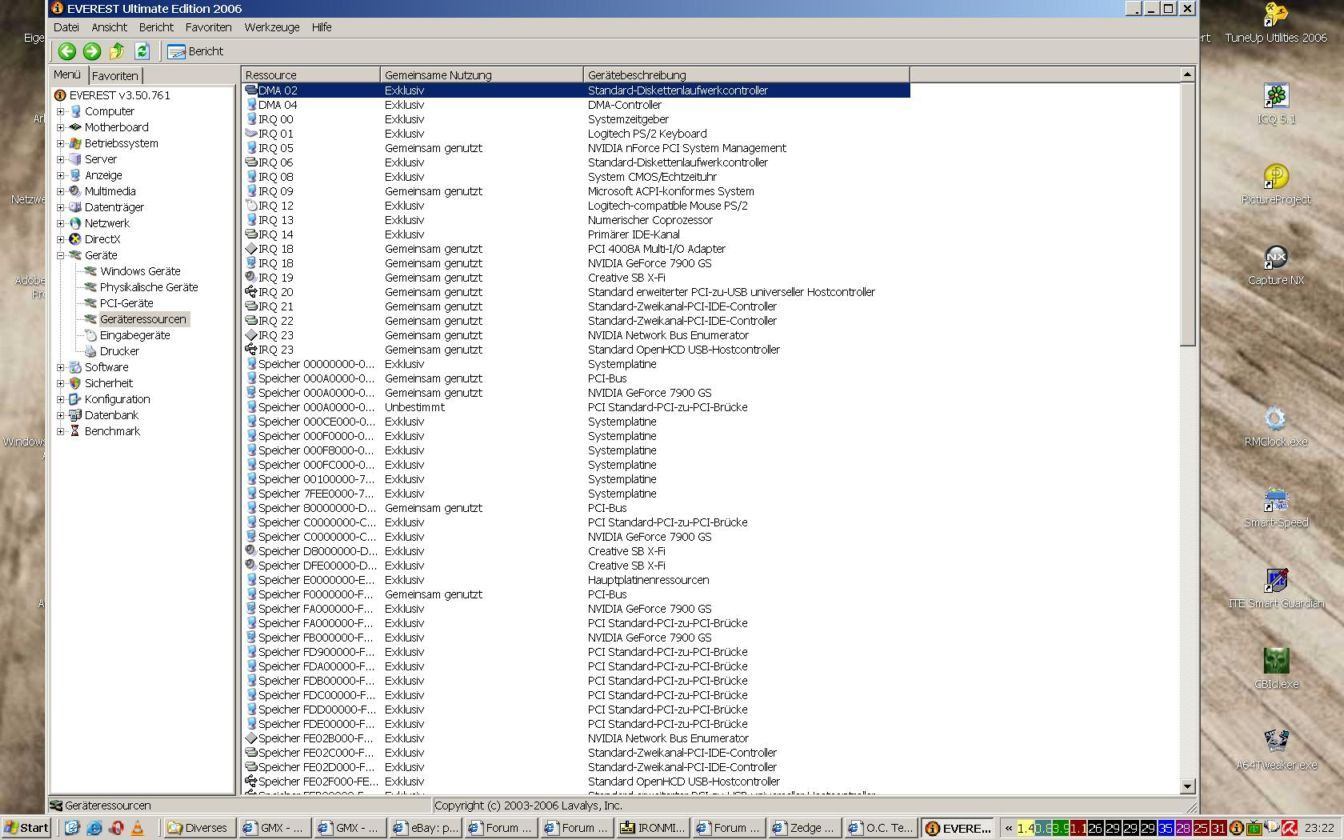Select the Speicher 7FEE0000 Systemplatine row
Viewport: 1344px width, 840px height.
pos(576,494)
